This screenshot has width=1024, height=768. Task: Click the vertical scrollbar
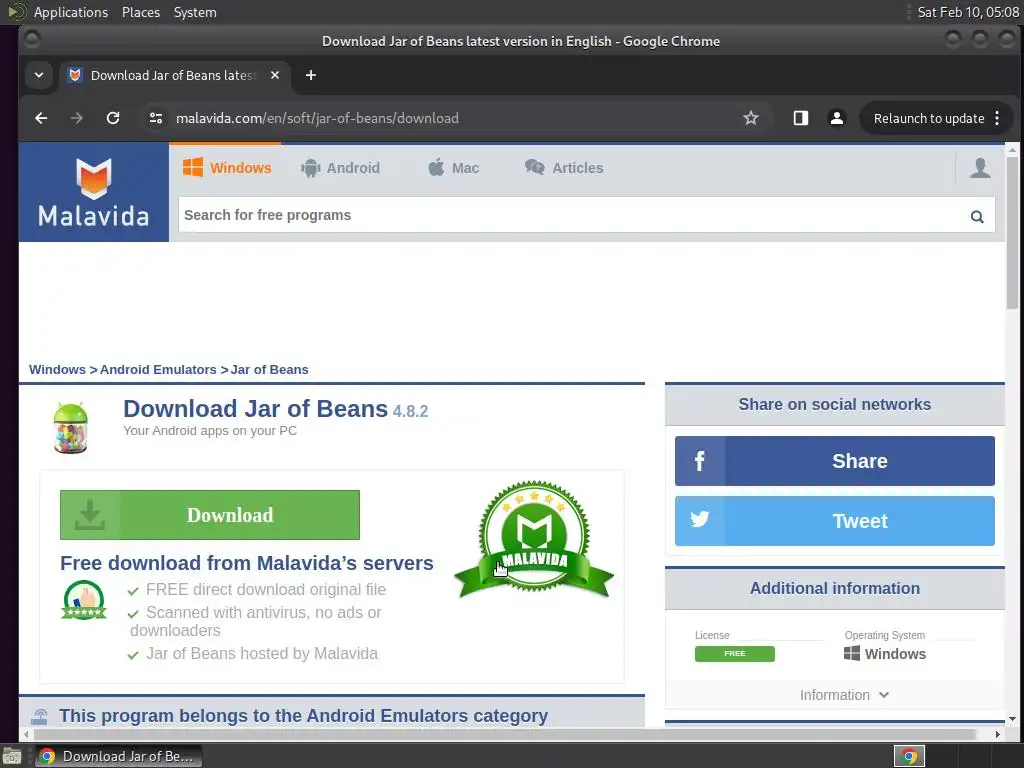[x=1012, y=235]
